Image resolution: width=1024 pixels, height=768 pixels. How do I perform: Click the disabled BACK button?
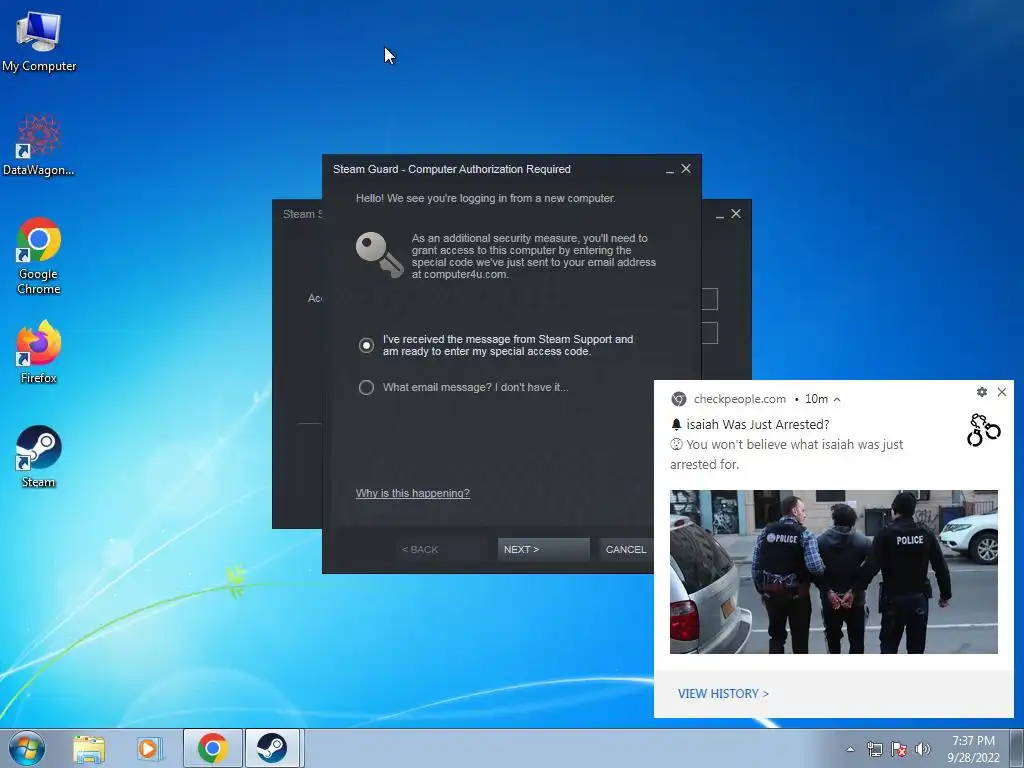pos(442,549)
